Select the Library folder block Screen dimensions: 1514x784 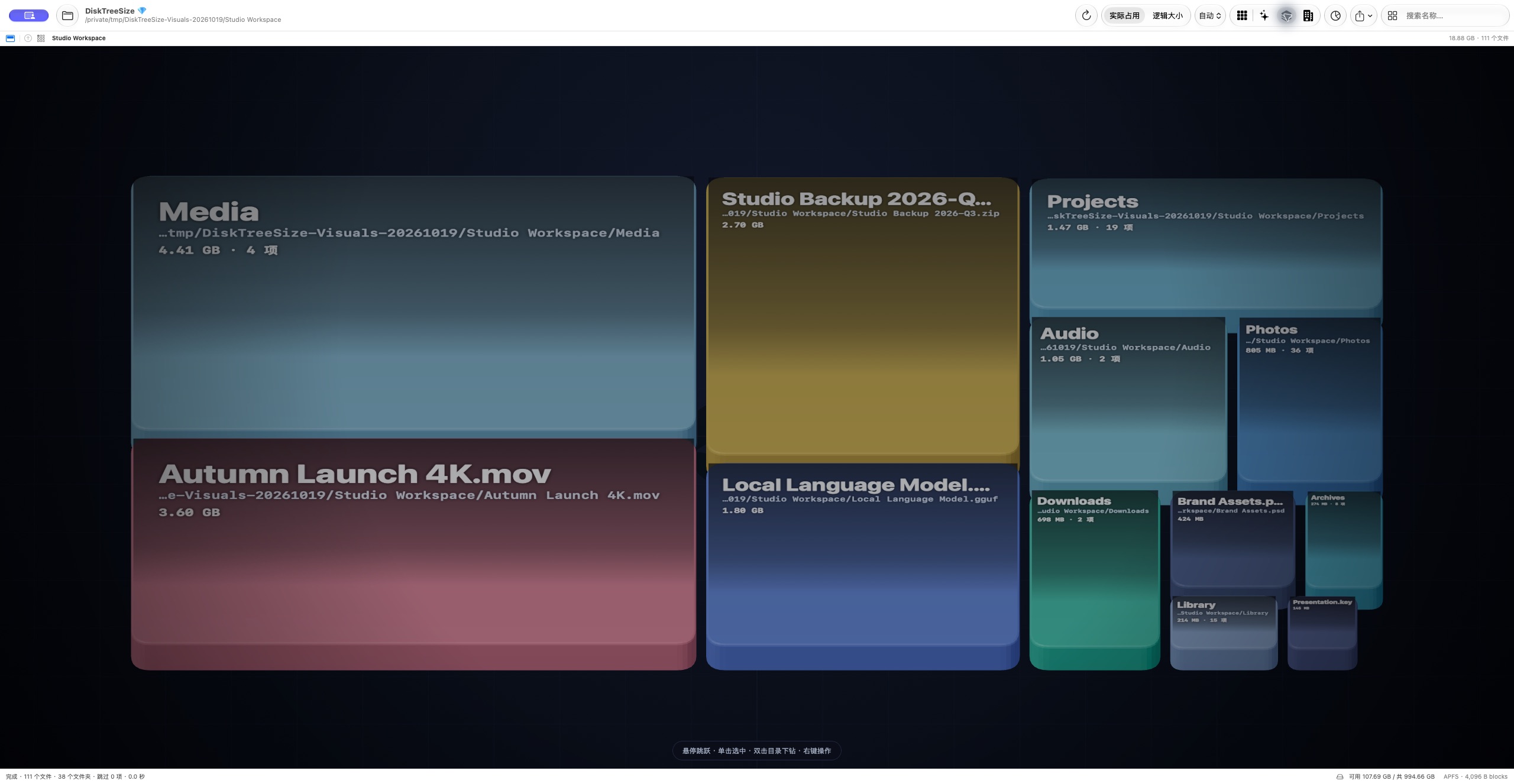click(1224, 633)
